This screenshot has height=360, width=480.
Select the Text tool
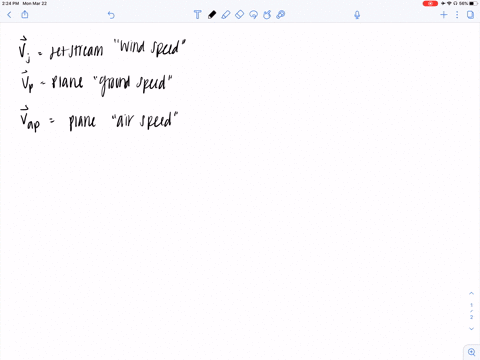coord(197,15)
